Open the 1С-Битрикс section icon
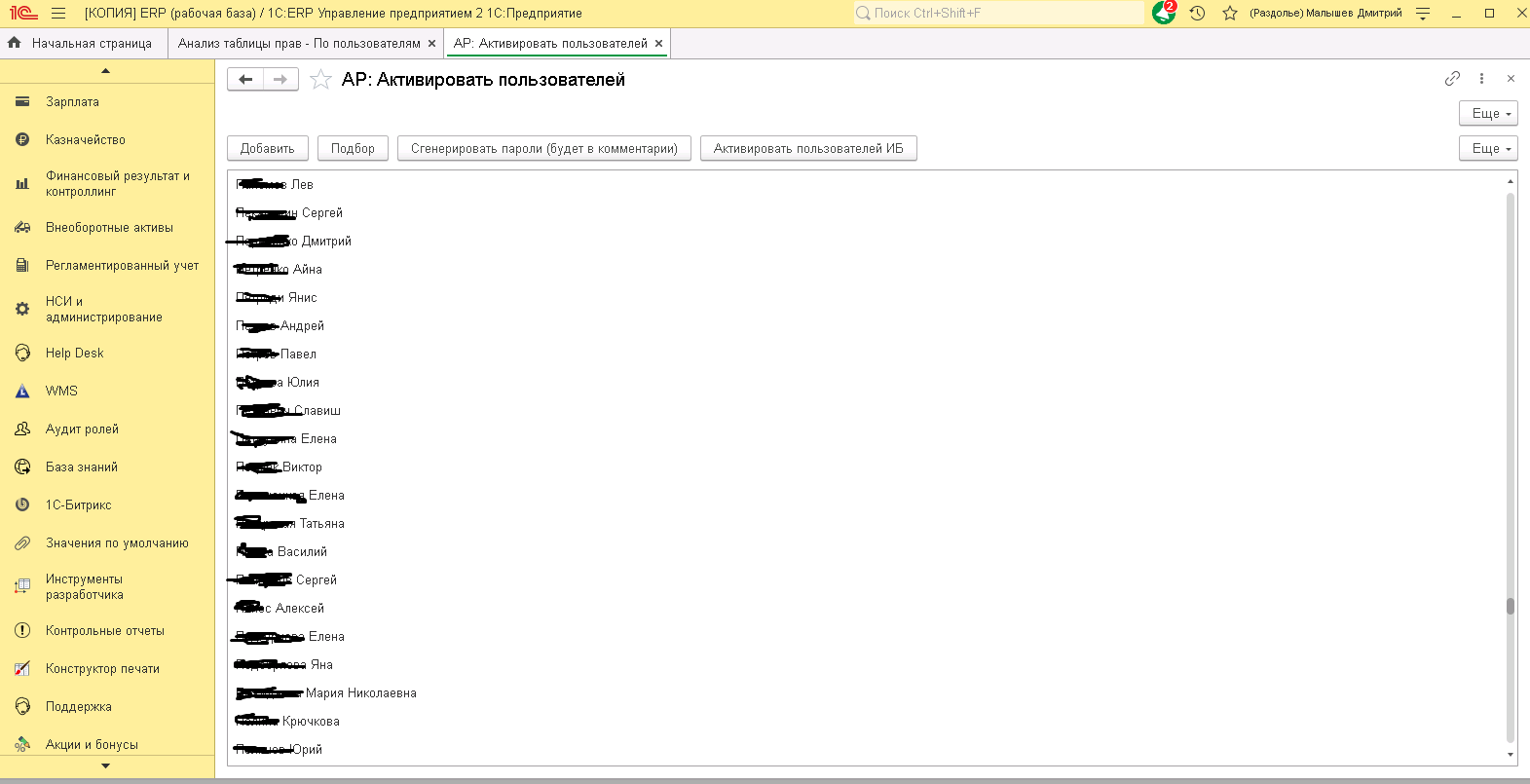Image resolution: width=1530 pixels, height=784 pixels. [22, 504]
